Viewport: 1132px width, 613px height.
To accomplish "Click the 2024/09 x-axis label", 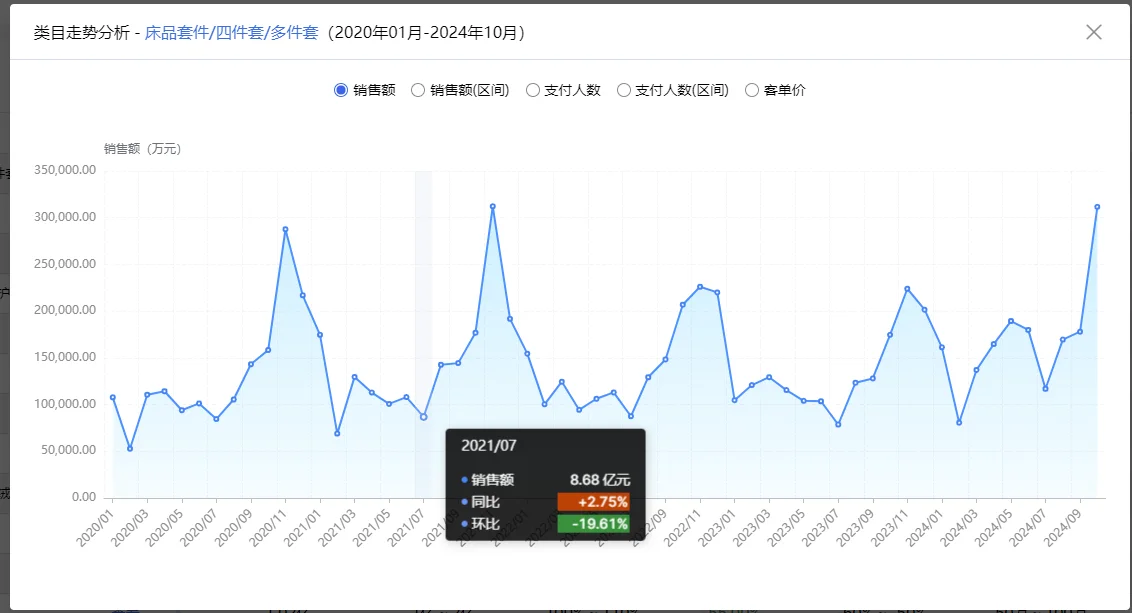I will pos(1063,528).
